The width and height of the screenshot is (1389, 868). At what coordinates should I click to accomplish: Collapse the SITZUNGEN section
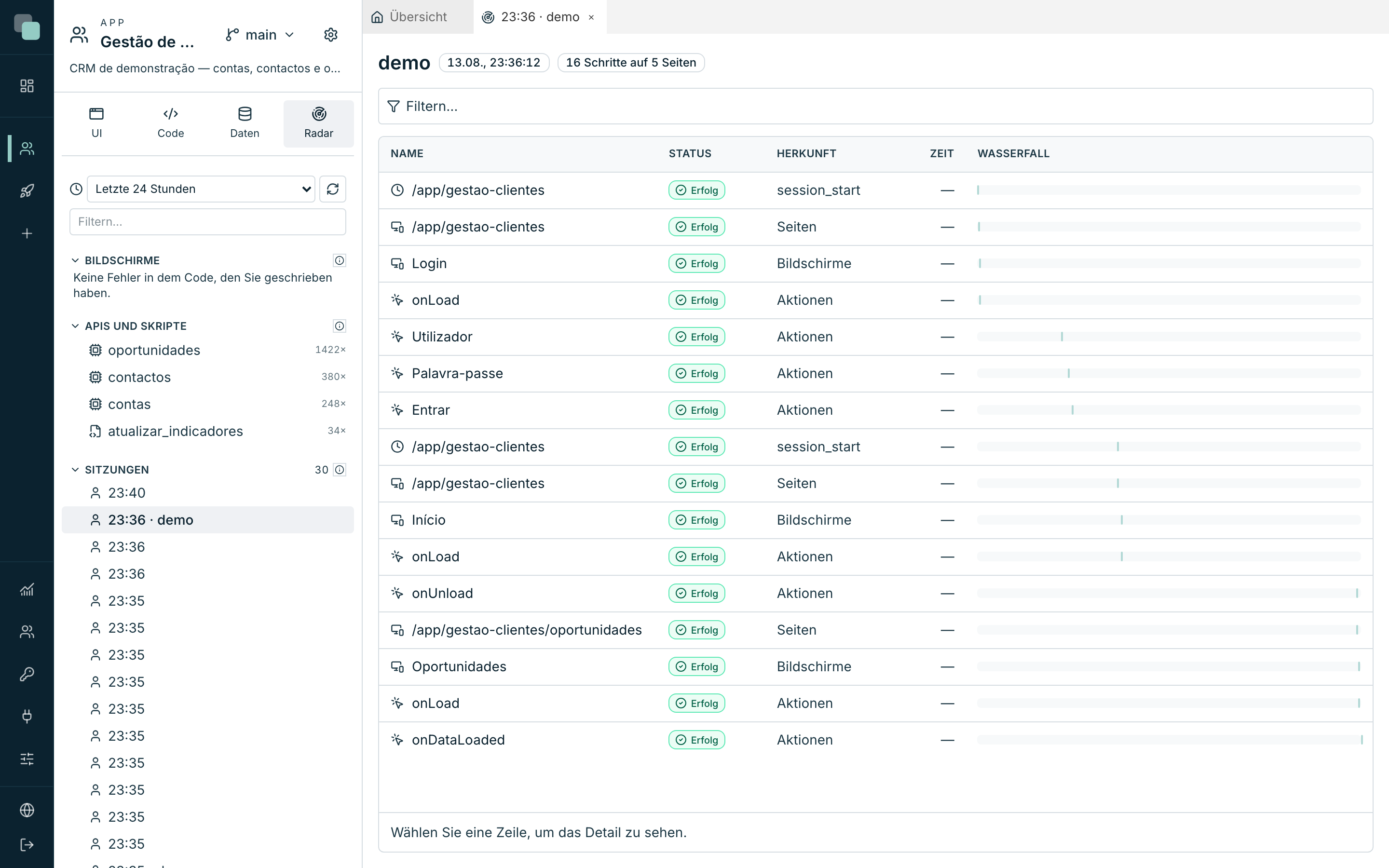[75, 470]
